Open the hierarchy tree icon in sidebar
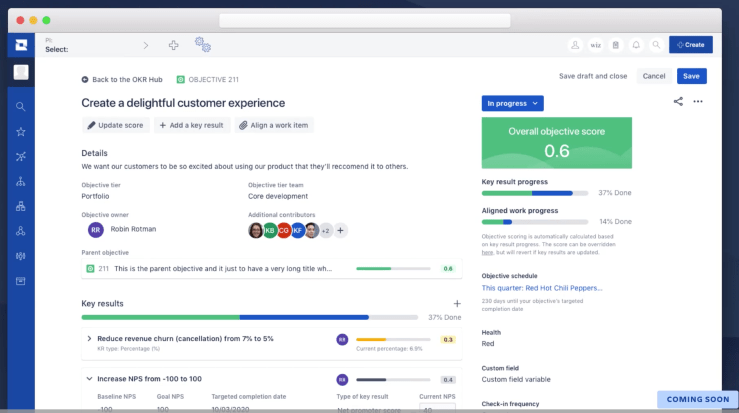Image resolution: width=739 pixels, height=413 pixels. coord(20,181)
